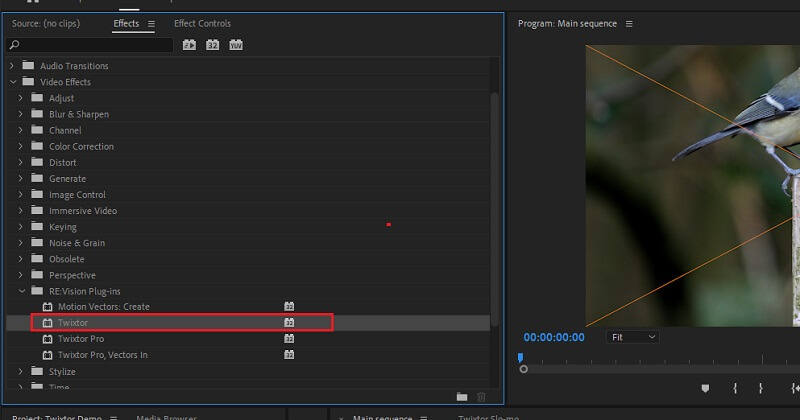This screenshot has height=420, width=800.
Task: Open the Effects panel hamburger menu
Action: point(152,24)
